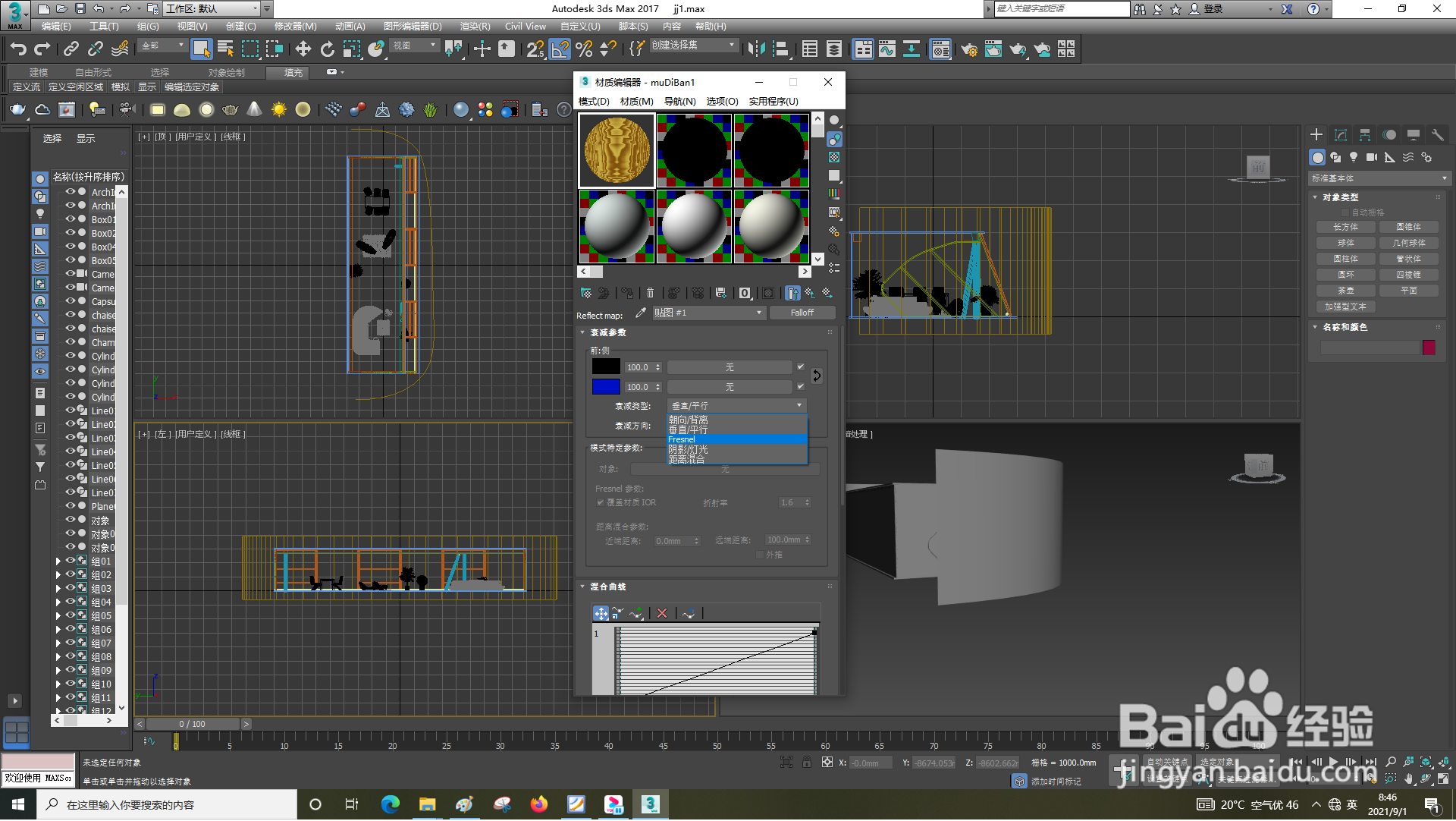The width and height of the screenshot is (1456, 821).
Task: Hide Box01 using its eye icon
Action: coord(70,219)
